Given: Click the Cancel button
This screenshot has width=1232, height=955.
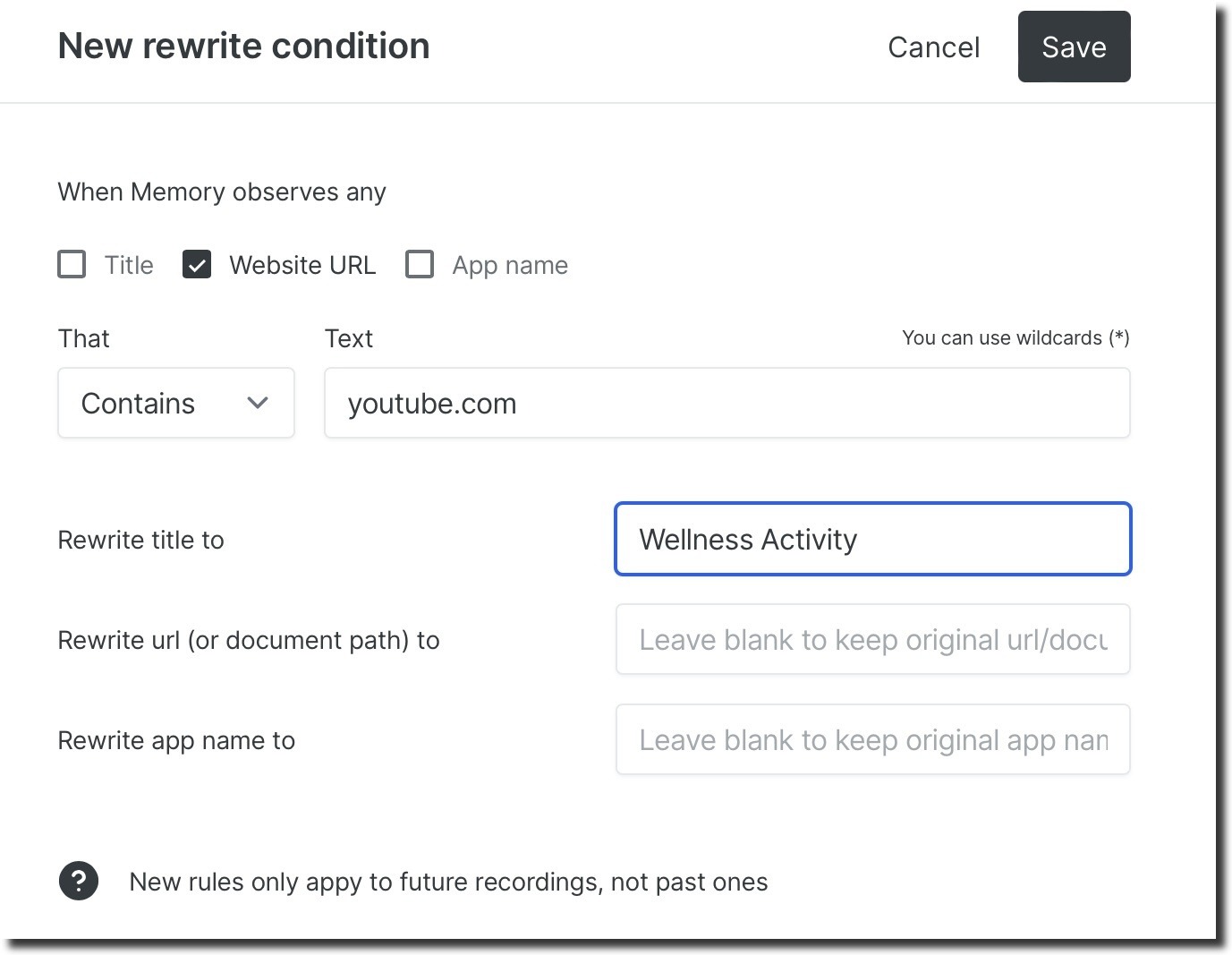Looking at the screenshot, I should click(x=933, y=47).
